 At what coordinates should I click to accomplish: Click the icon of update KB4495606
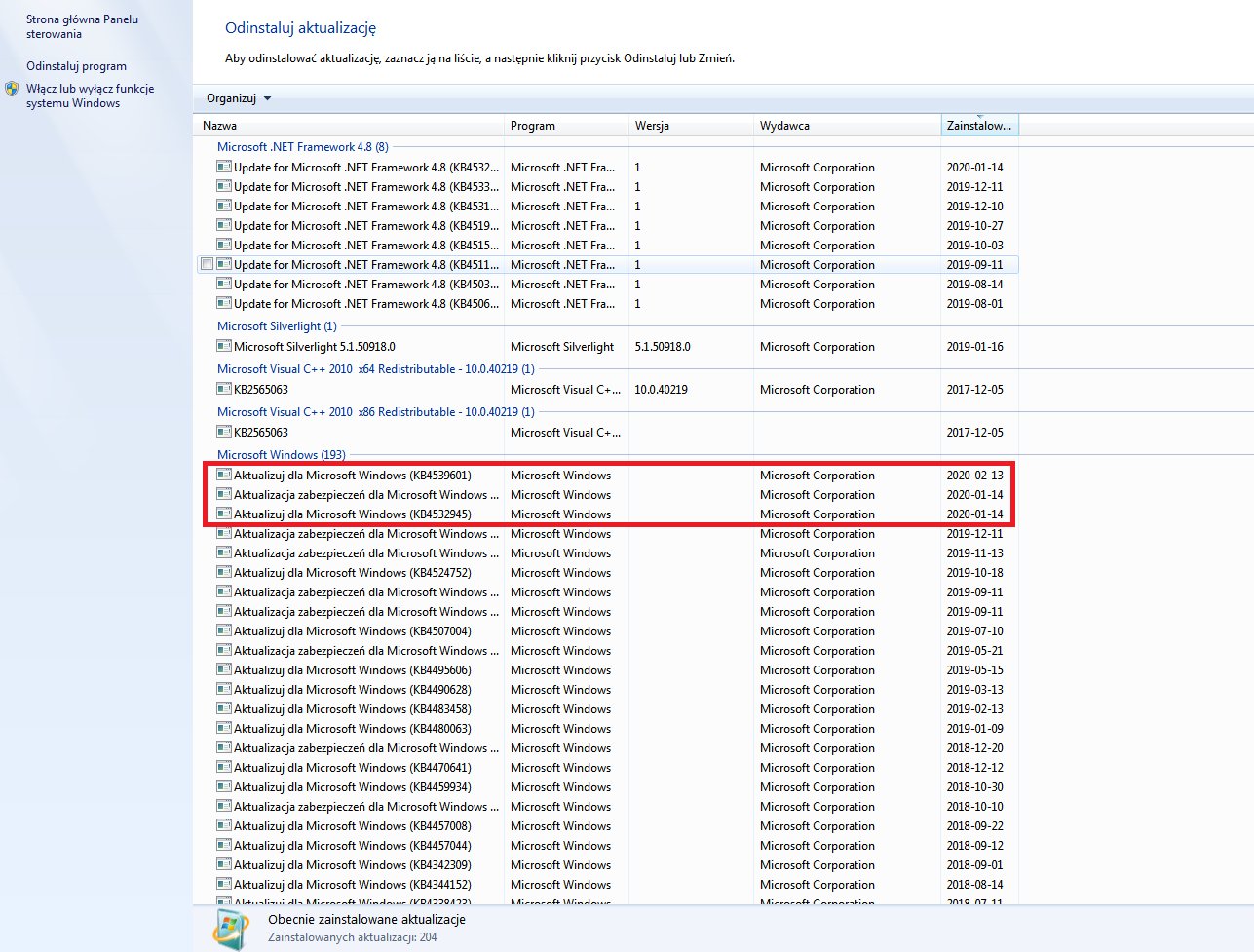tap(224, 669)
